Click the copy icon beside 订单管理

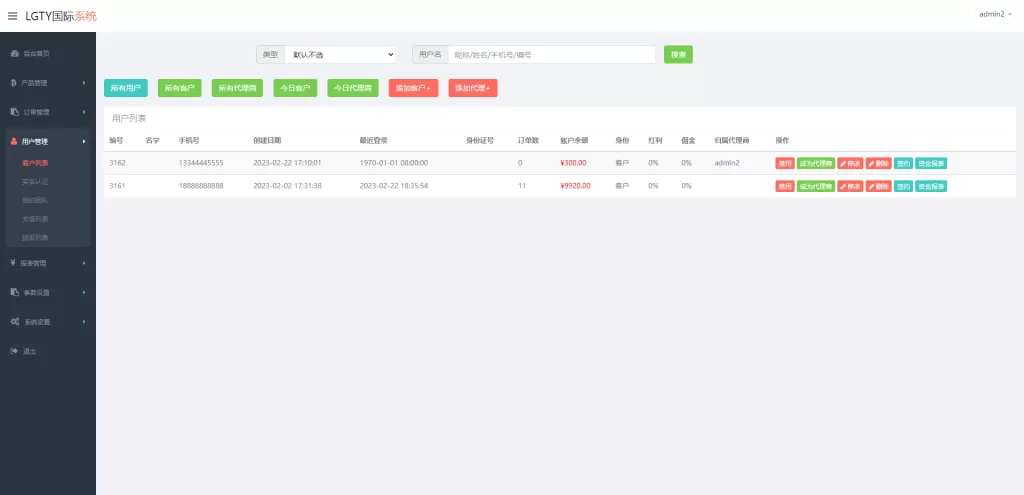click(x=14, y=112)
